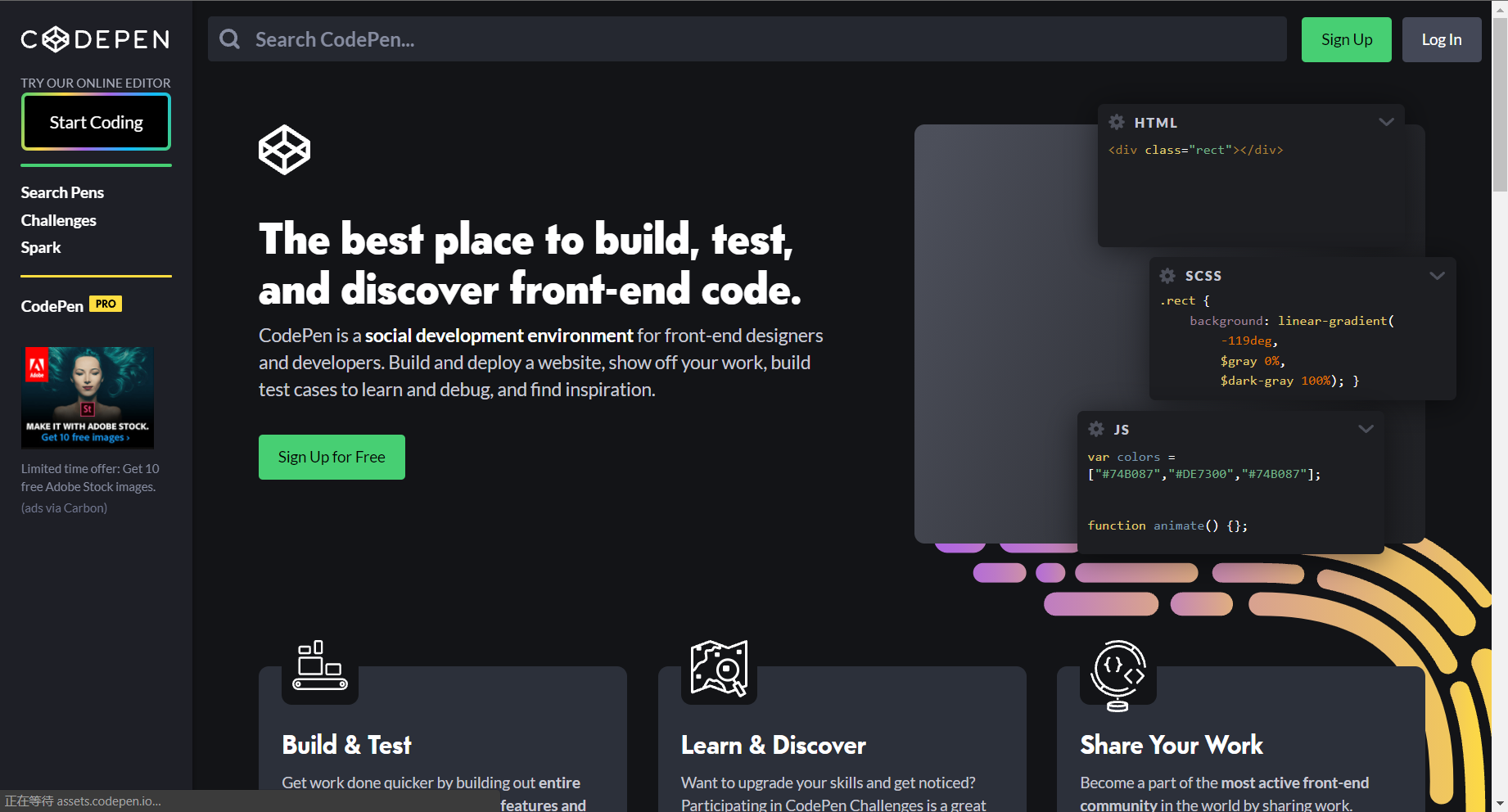Click the scrollbar down arrow
The height and width of the screenshot is (812, 1508).
[1500, 803]
